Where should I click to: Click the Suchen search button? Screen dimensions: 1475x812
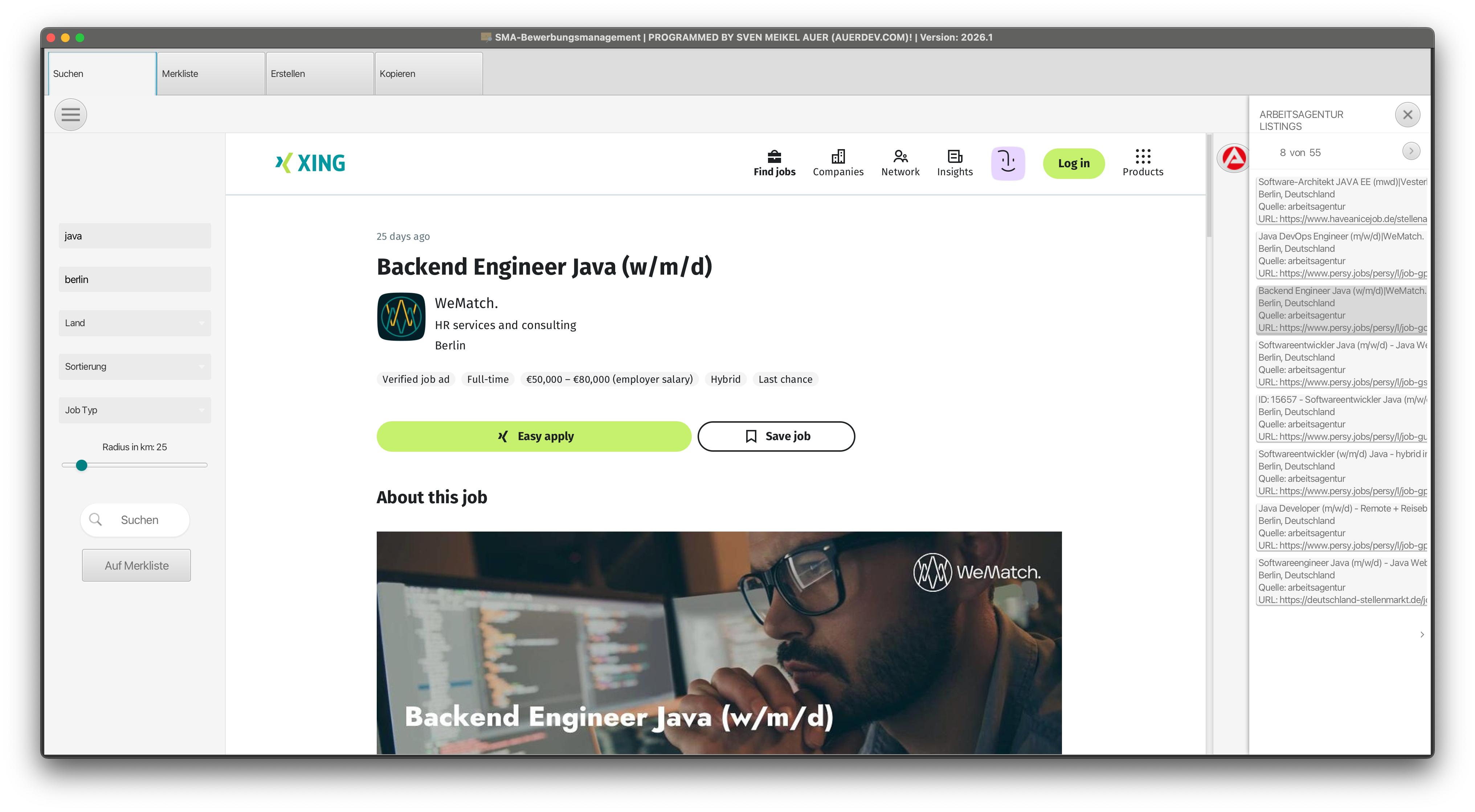pyautogui.click(x=135, y=520)
